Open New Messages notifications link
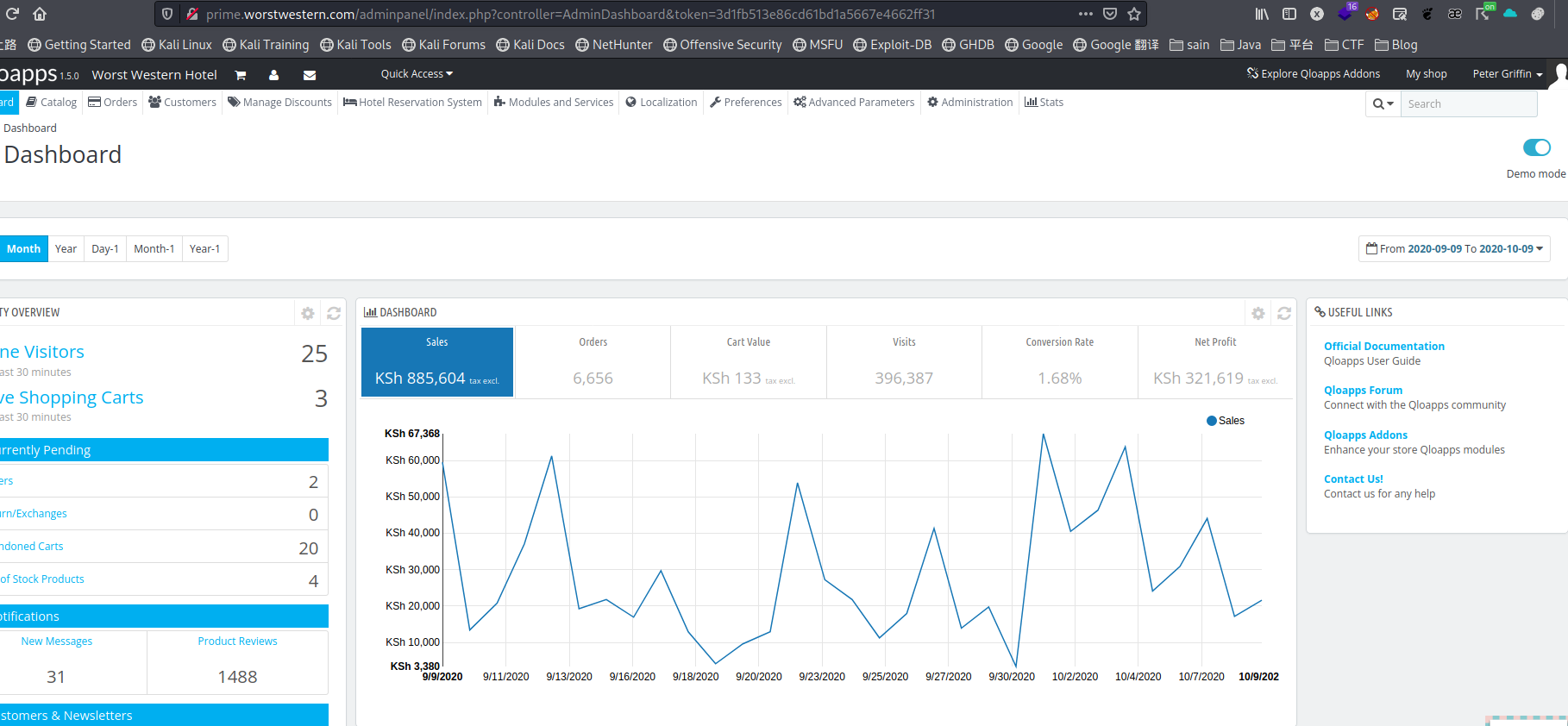The width and height of the screenshot is (1568, 726). click(57, 641)
